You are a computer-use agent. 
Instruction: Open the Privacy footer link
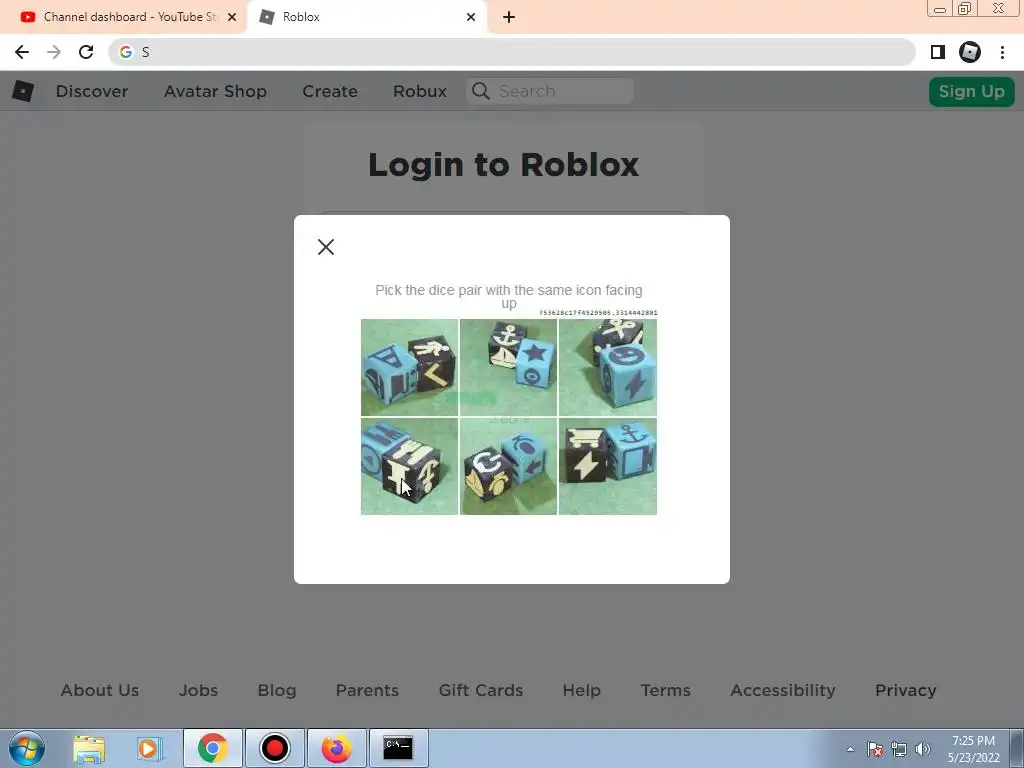coord(906,690)
